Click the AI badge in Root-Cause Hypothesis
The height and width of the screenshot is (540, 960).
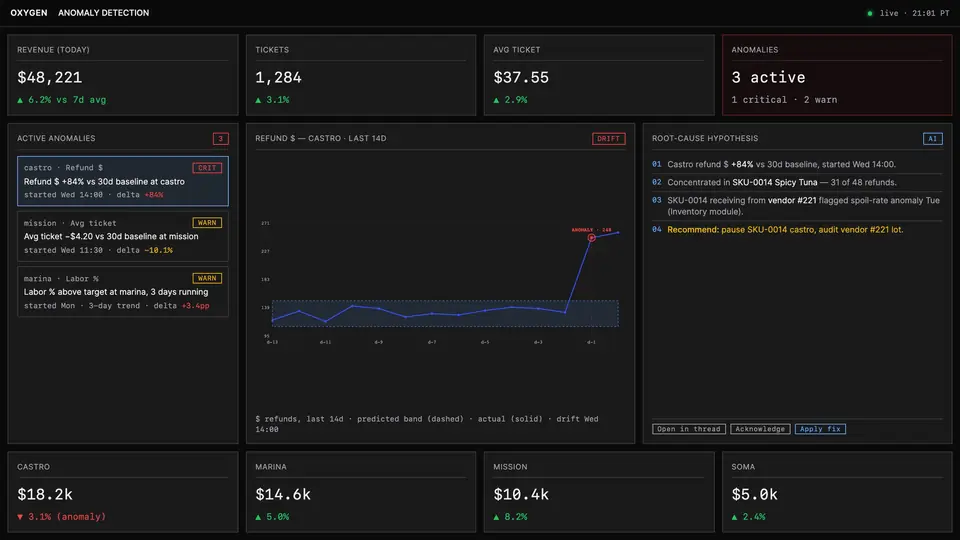point(932,138)
